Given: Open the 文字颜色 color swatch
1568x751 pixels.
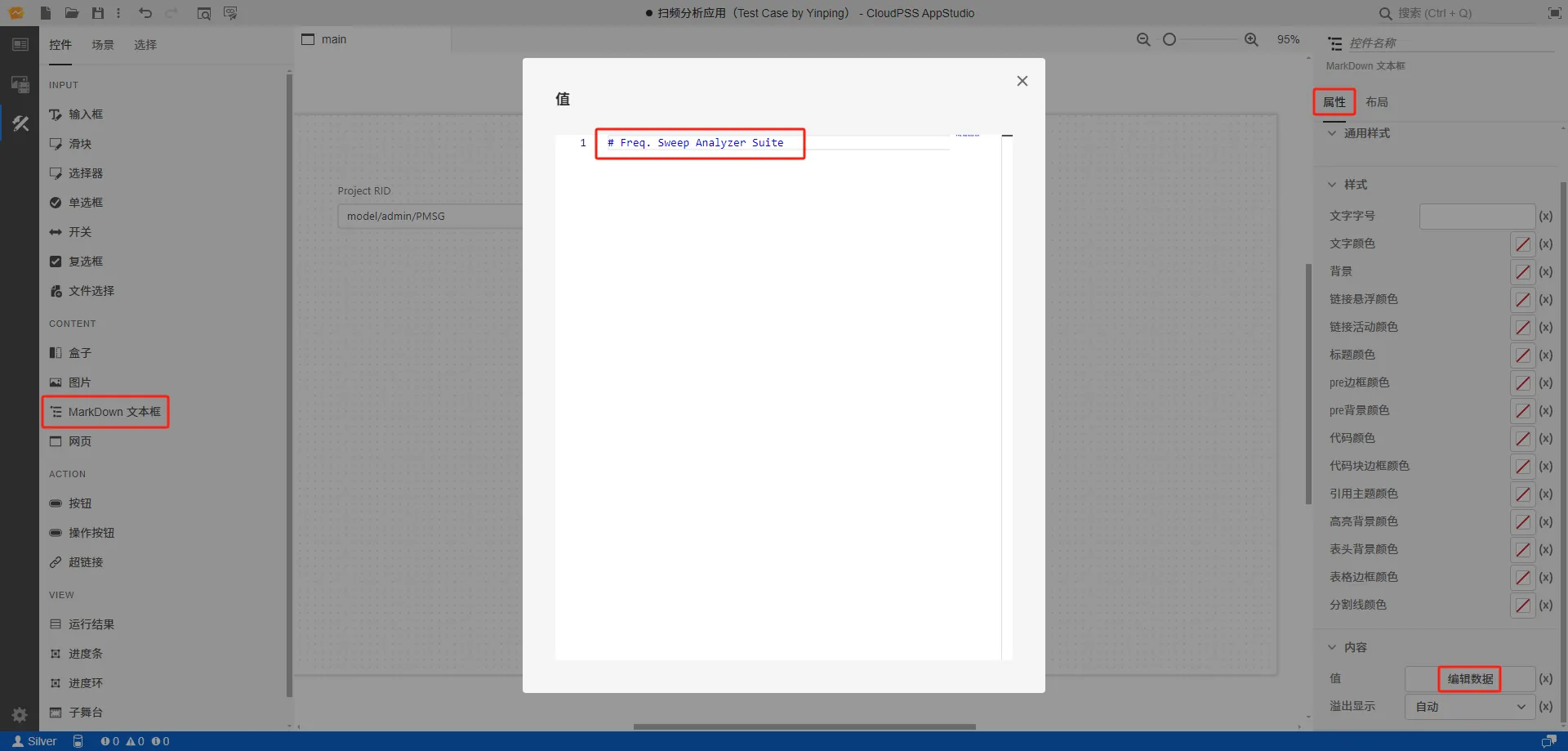Looking at the screenshot, I should tap(1523, 244).
